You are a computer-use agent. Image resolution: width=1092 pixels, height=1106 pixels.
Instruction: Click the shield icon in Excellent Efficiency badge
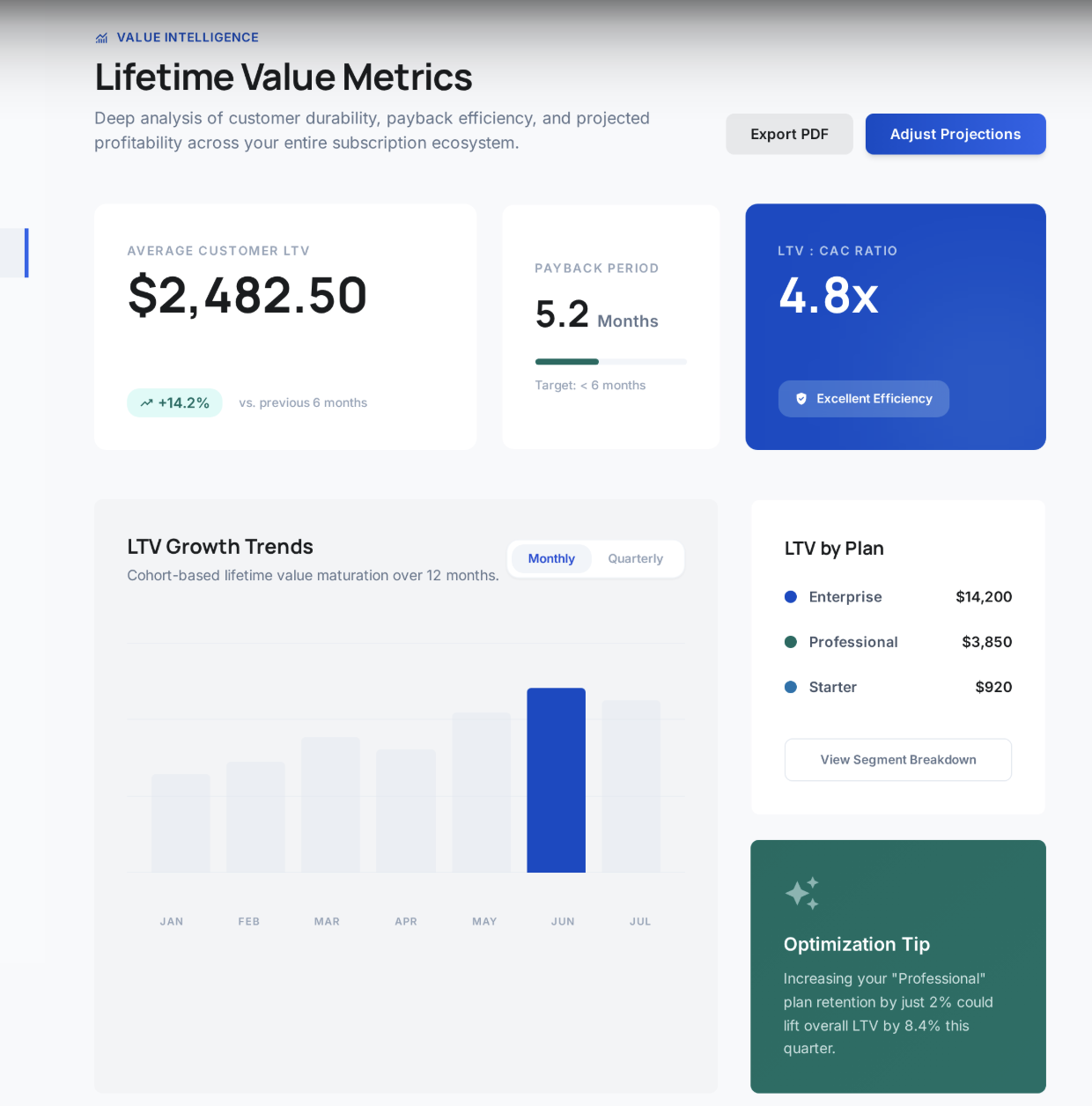pos(801,398)
